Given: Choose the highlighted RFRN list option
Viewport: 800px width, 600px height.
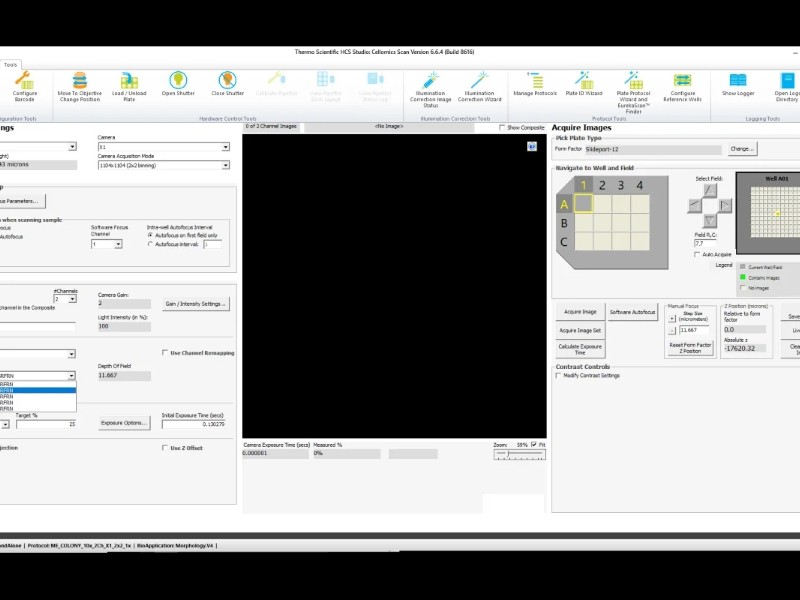Looking at the screenshot, I should [x=38, y=390].
